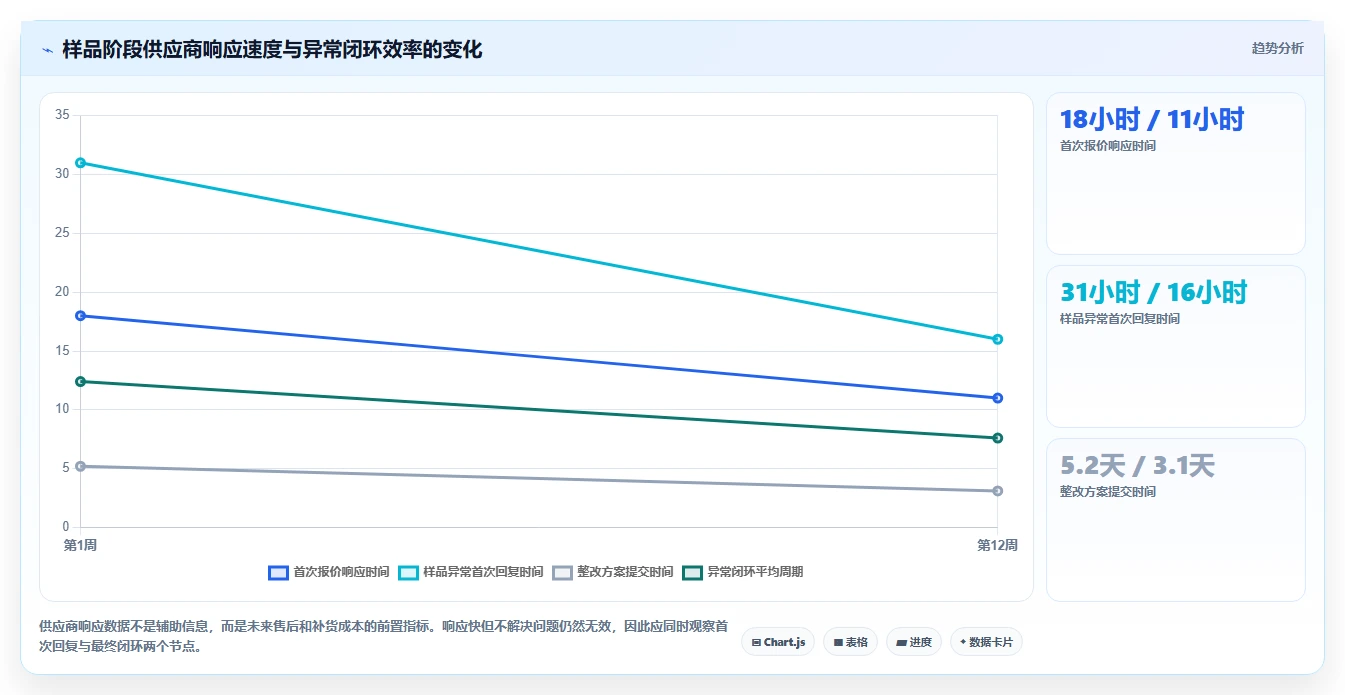Click the 整改方案提交时间 card caption
Image resolution: width=1345 pixels, height=695 pixels.
[x=1107, y=492]
